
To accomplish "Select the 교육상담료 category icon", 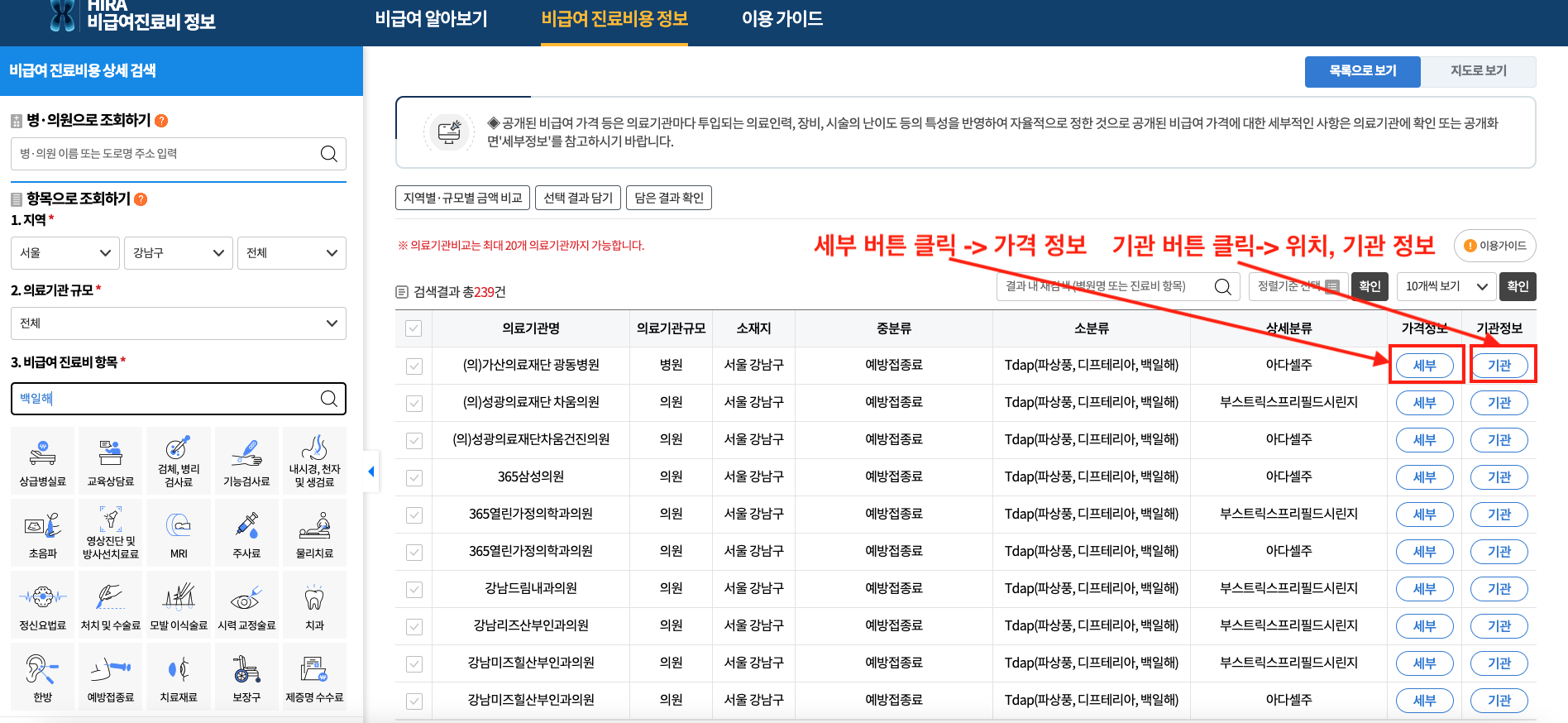I will tap(111, 461).
